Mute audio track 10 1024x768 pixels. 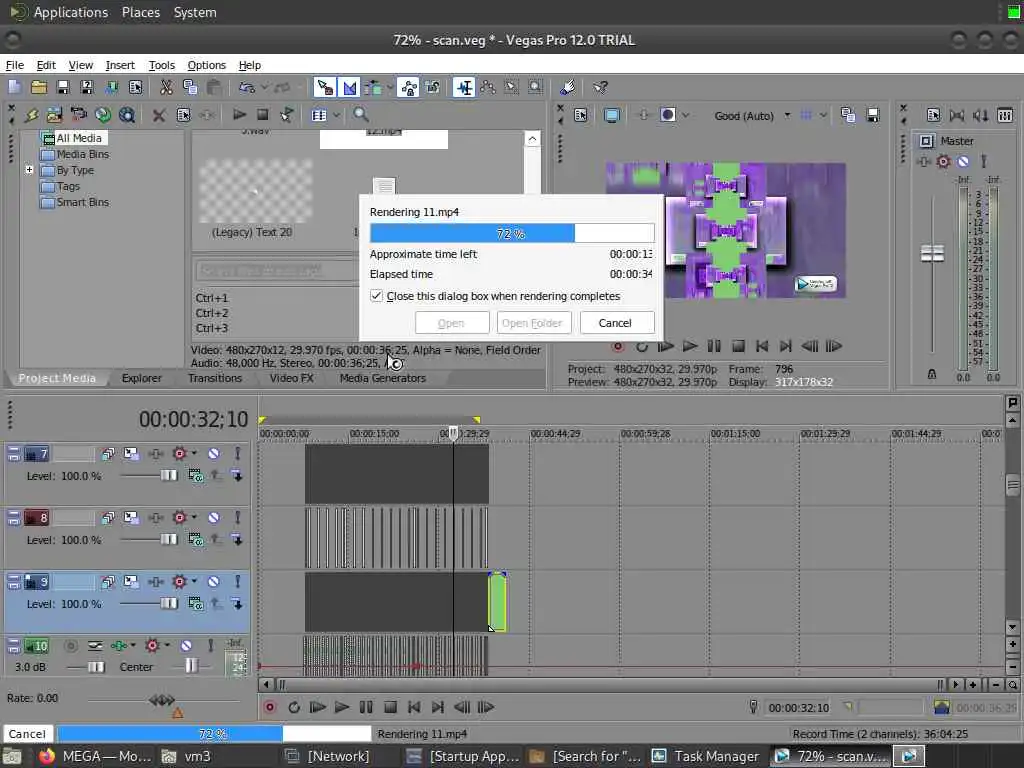[x=186, y=646]
